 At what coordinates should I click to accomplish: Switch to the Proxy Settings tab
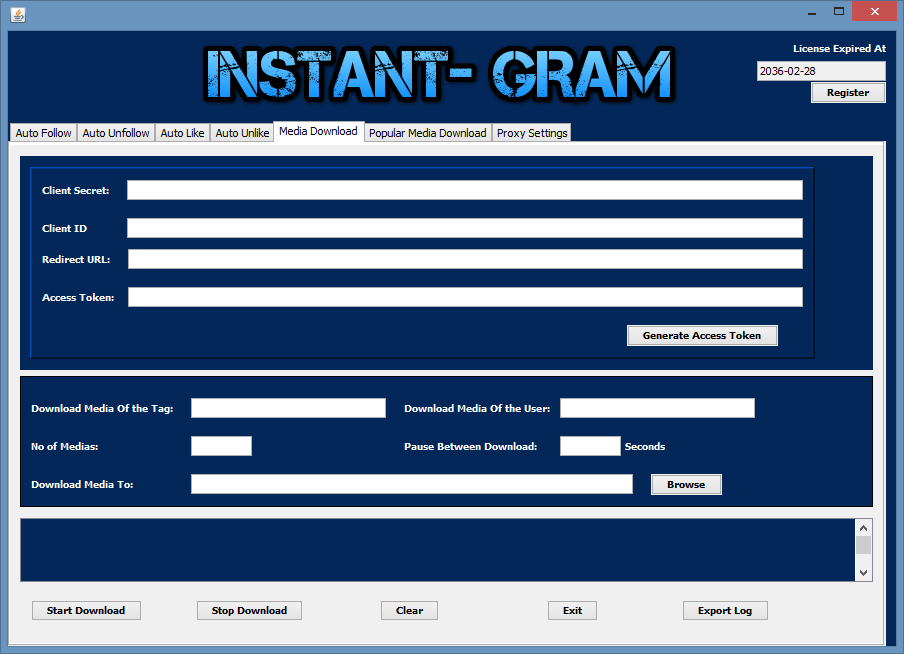coord(532,133)
